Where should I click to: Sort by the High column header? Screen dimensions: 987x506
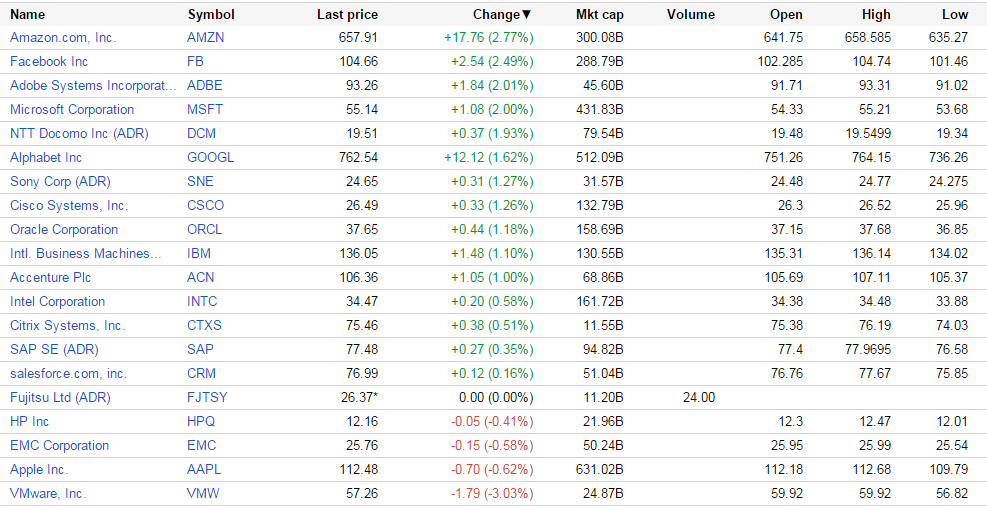coord(876,14)
